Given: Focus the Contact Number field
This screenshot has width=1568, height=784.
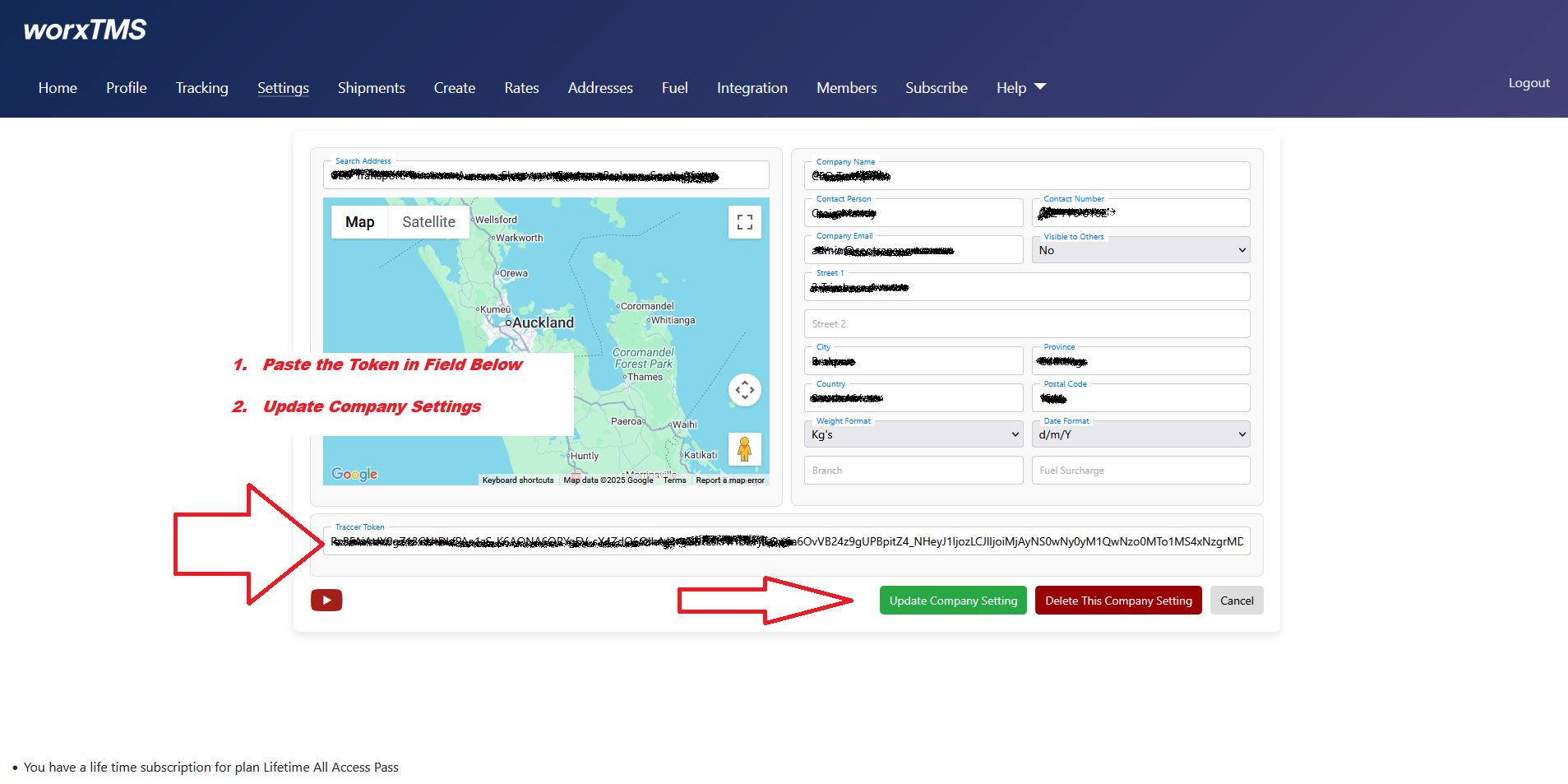Looking at the screenshot, I should coord(1140,213).
